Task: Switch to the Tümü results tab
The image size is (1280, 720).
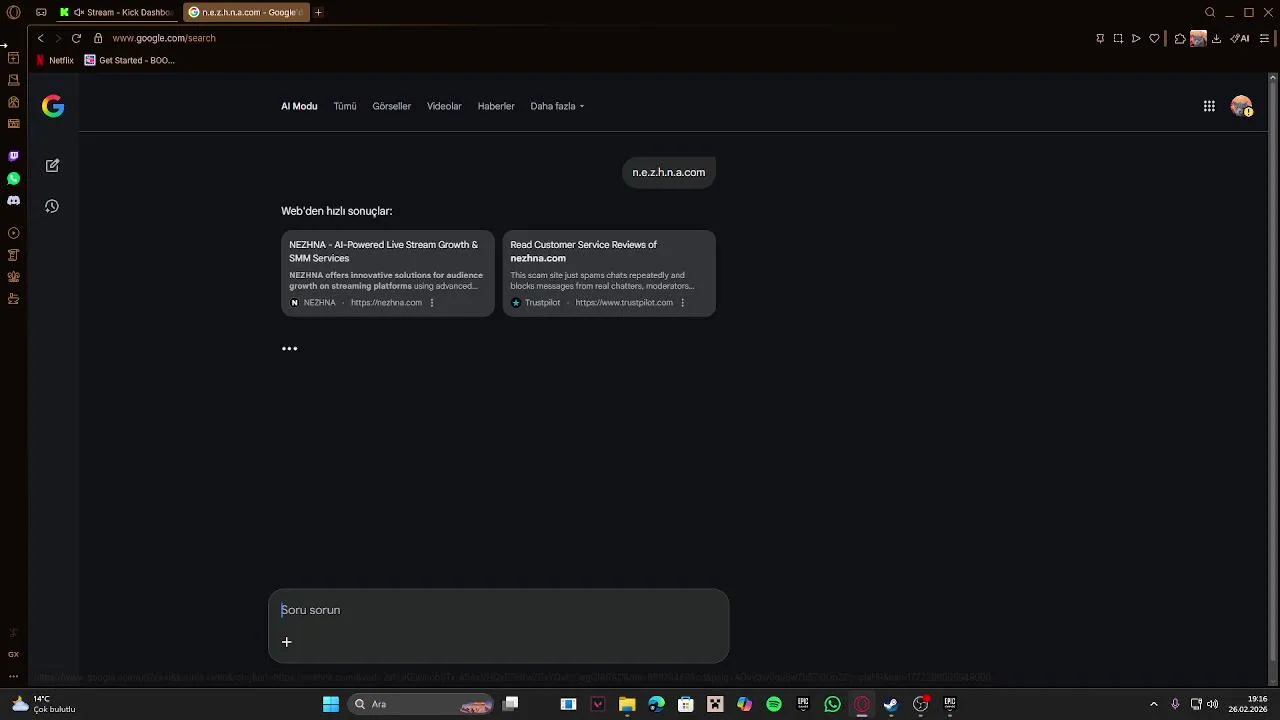Action: click(345, 106)
